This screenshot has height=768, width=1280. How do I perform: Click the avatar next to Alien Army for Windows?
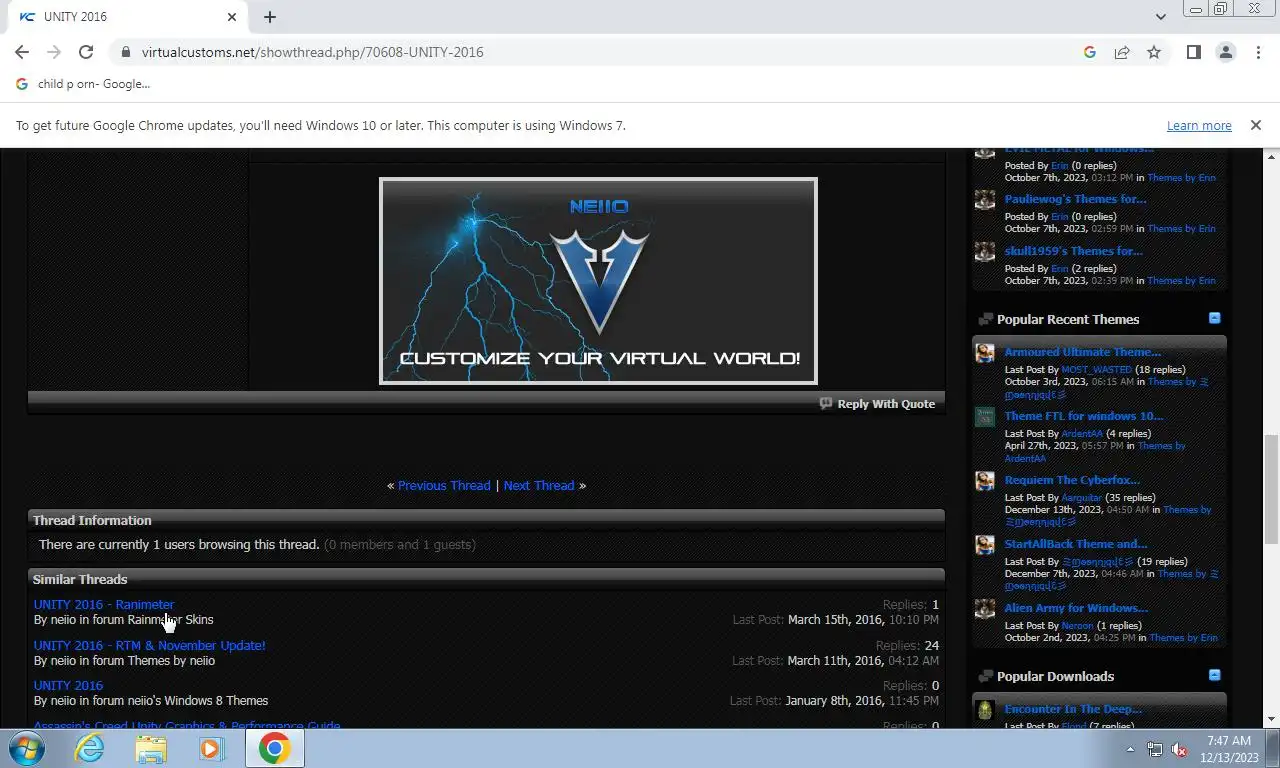[x=985, y=609]
